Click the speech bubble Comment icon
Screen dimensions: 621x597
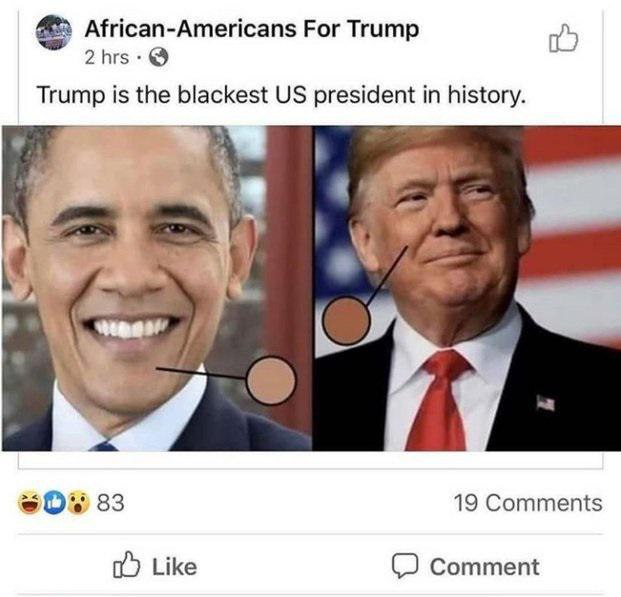405,565
